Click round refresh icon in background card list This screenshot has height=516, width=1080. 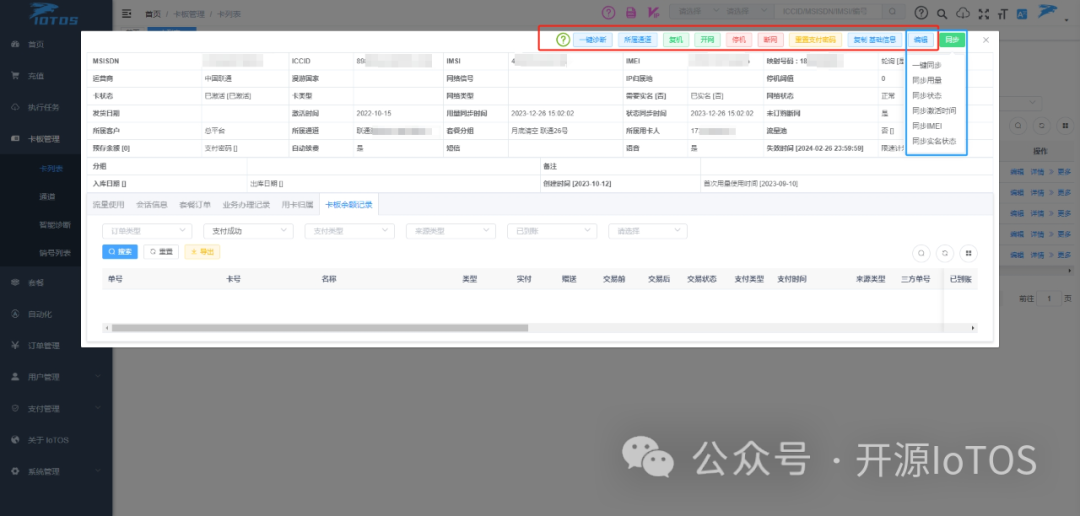click(1041, 125)
